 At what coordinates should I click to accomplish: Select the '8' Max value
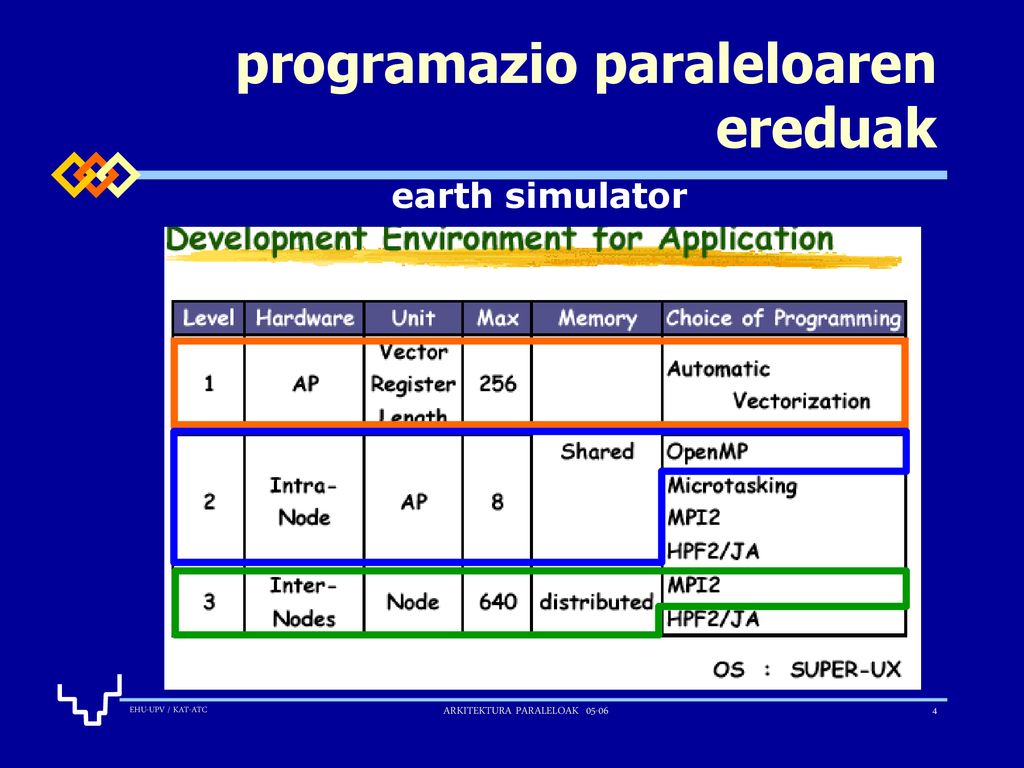(498, 502)
